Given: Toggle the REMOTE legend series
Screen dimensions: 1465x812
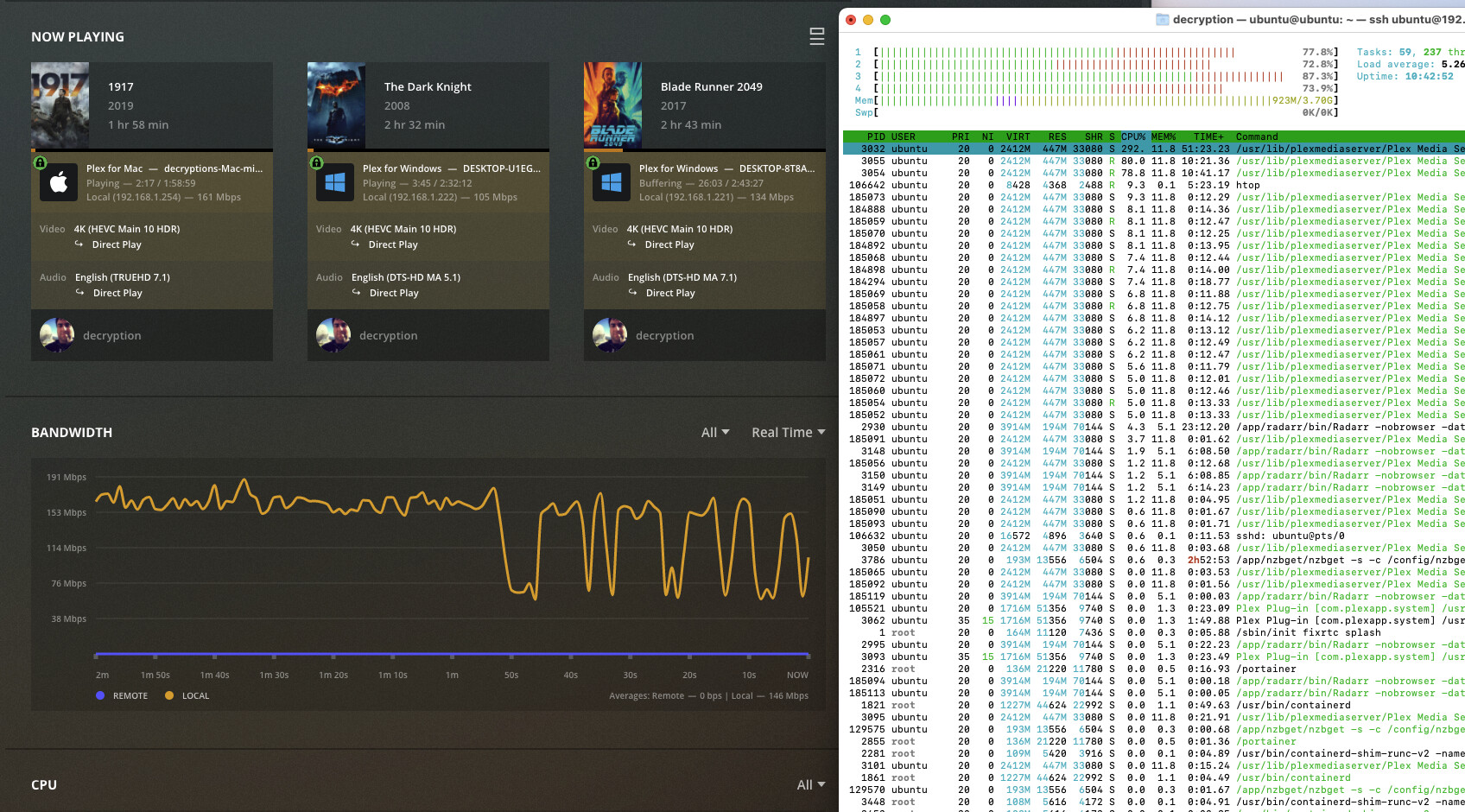Looking at the screenshot, I should (122, 695).
